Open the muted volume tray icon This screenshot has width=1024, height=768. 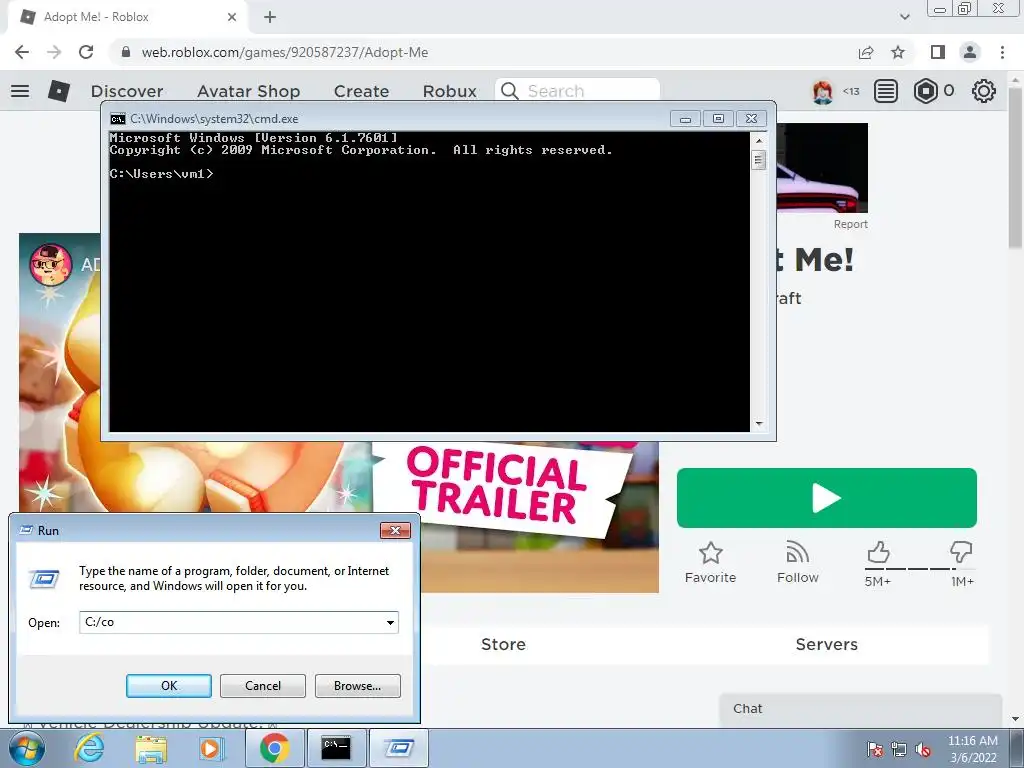coord(922,749)
